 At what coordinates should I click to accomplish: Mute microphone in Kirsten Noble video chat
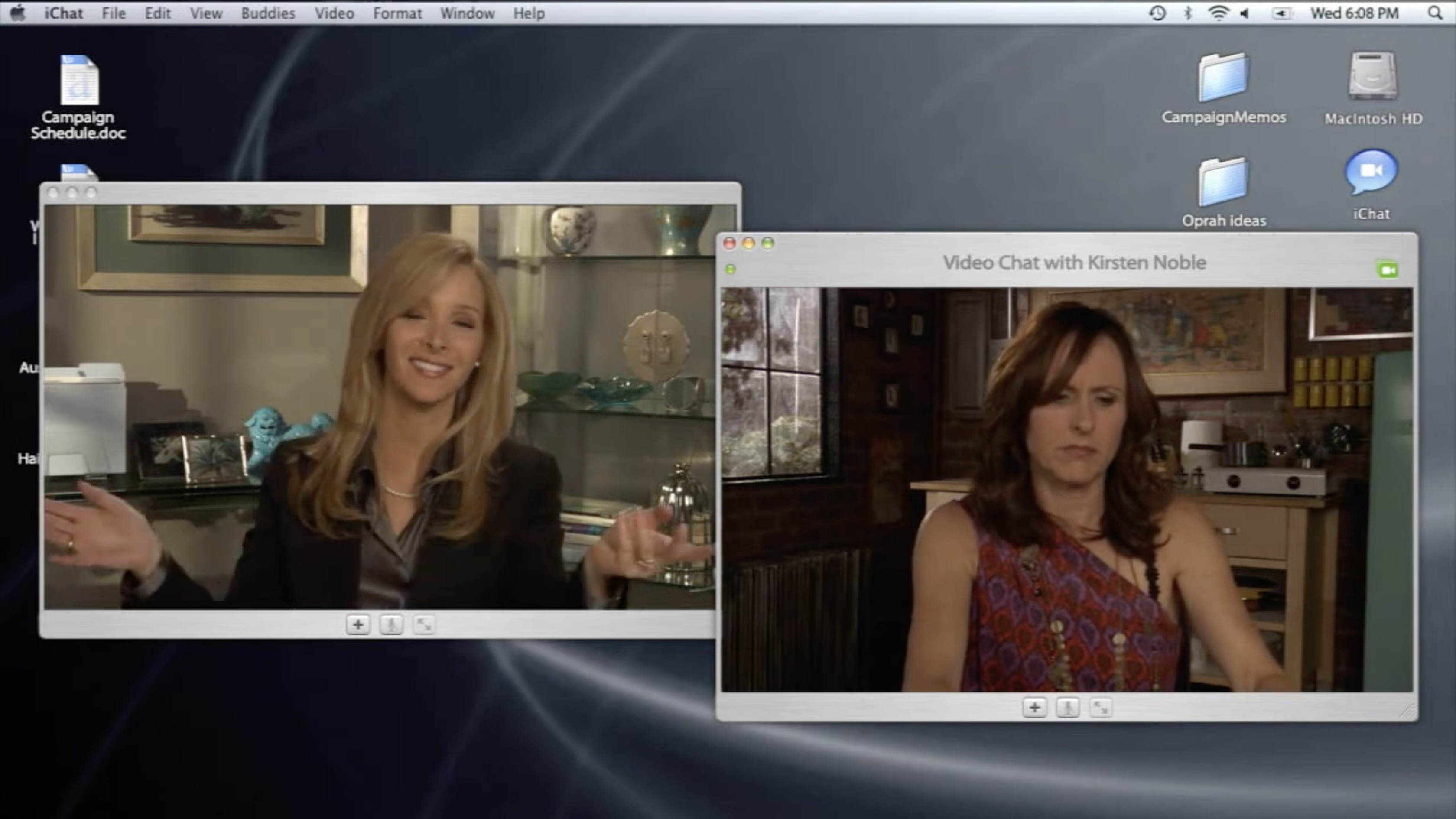(x=1068, y=707)
